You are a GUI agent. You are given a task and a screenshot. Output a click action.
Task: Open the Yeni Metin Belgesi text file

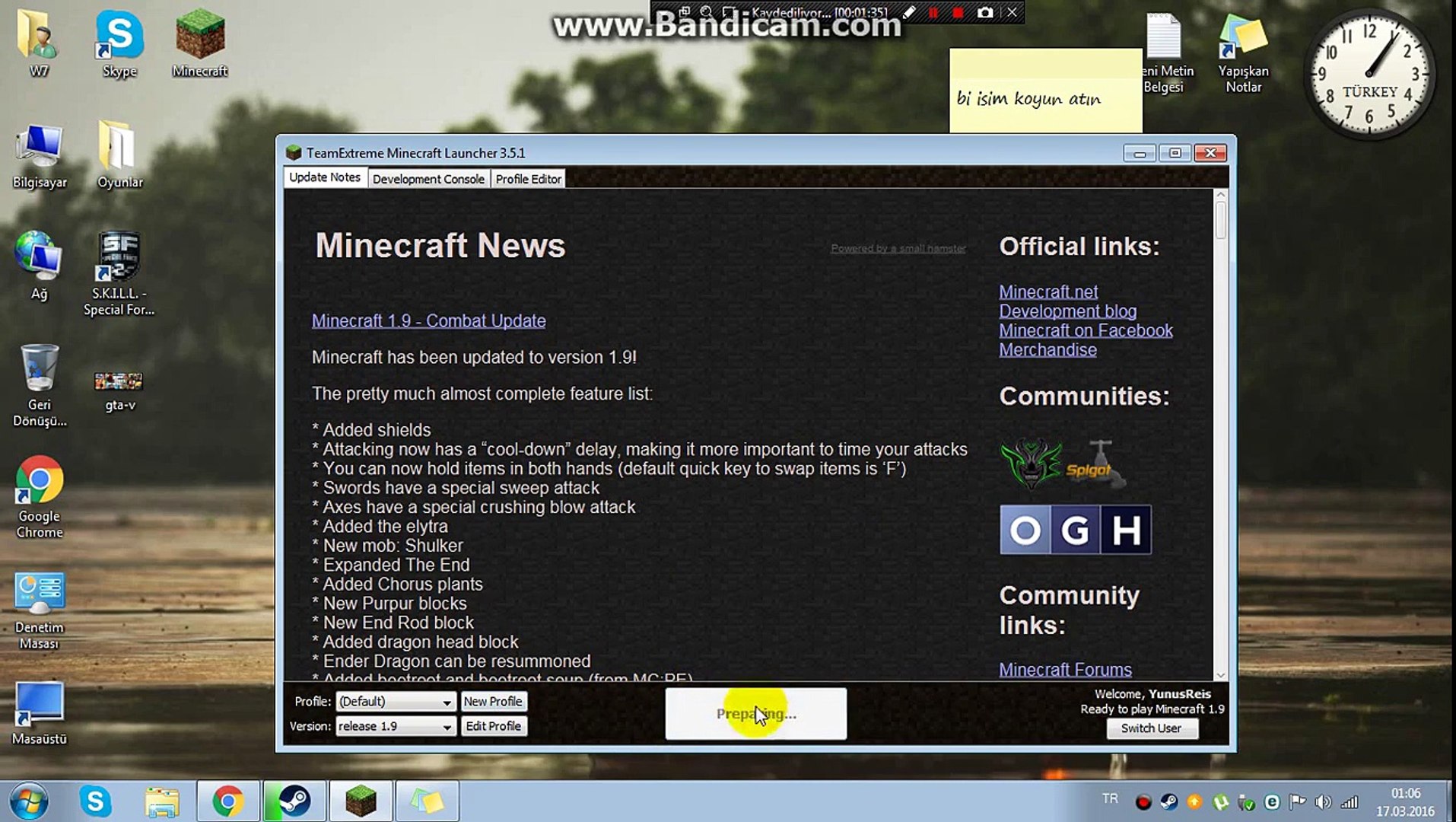1164,53
